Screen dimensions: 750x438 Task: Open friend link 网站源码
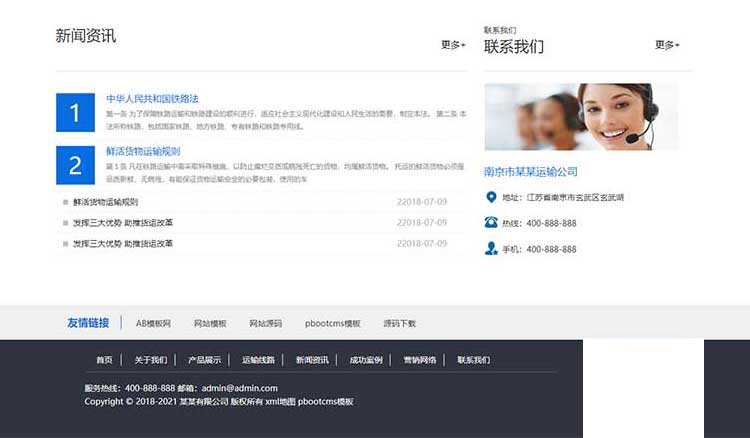click(265, 323)
